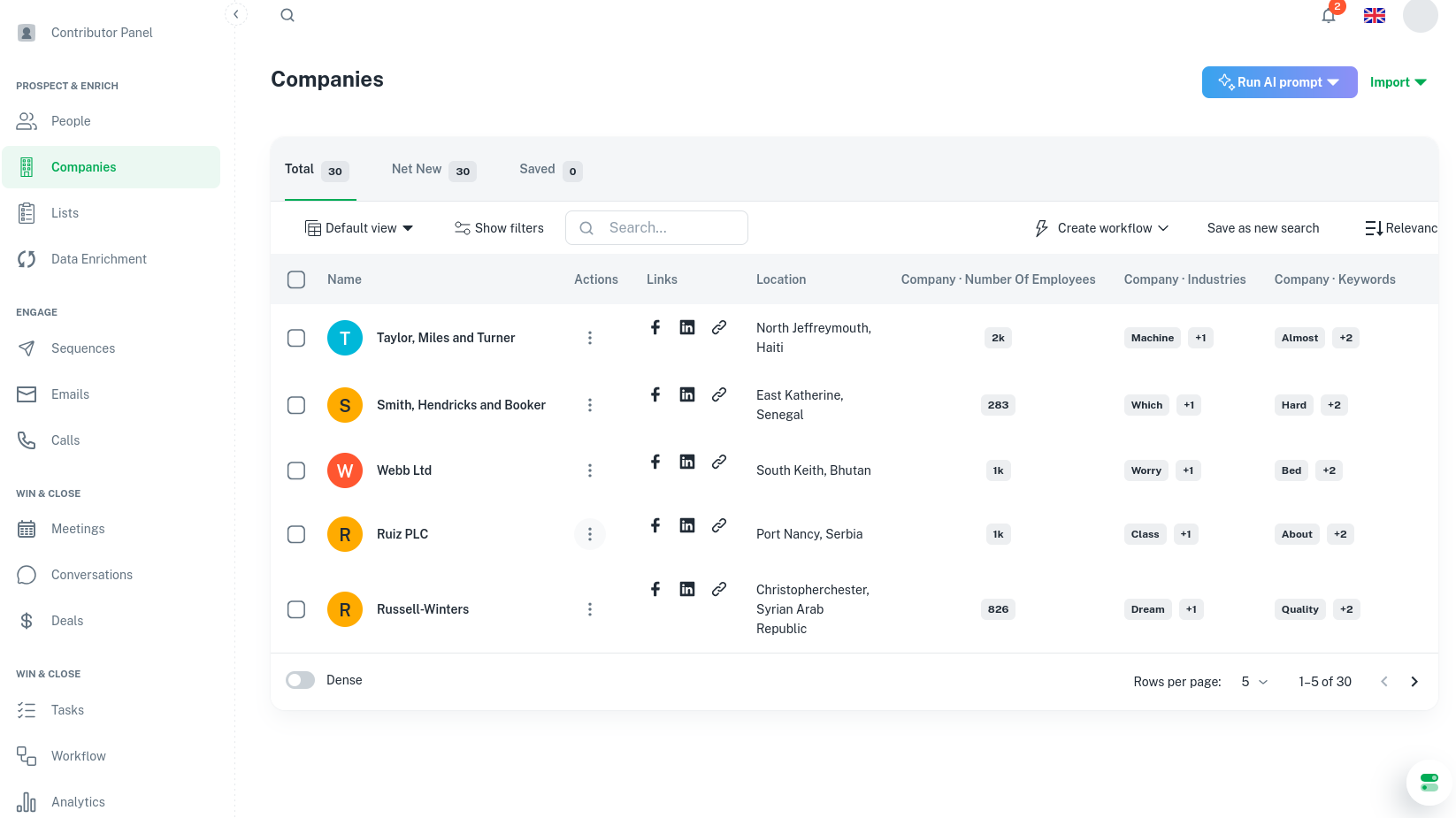Switch to the Net New tab
Screen dimensions: 1456x818
point(433,170)
